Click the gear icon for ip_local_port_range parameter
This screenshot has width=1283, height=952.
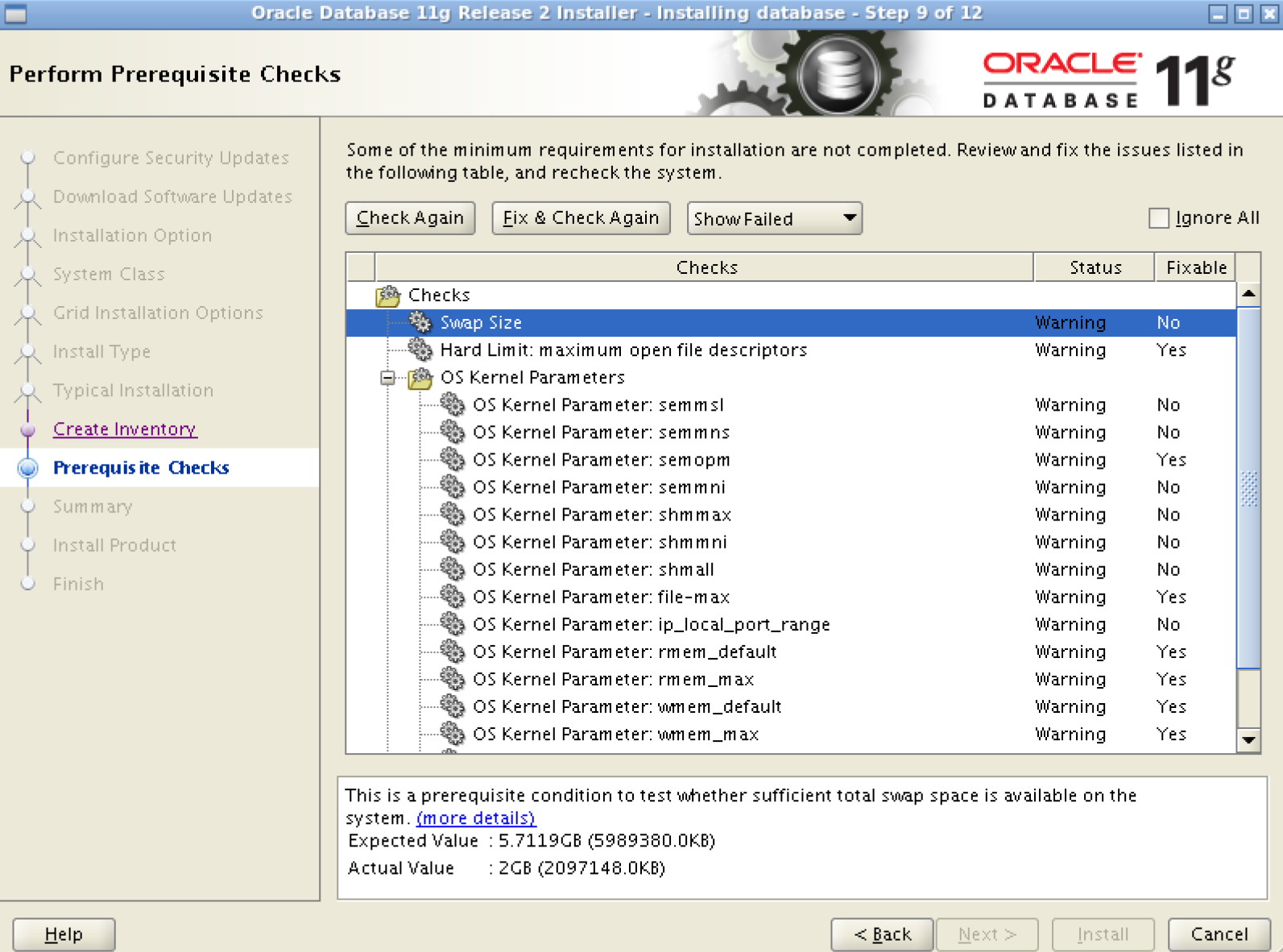453,623
